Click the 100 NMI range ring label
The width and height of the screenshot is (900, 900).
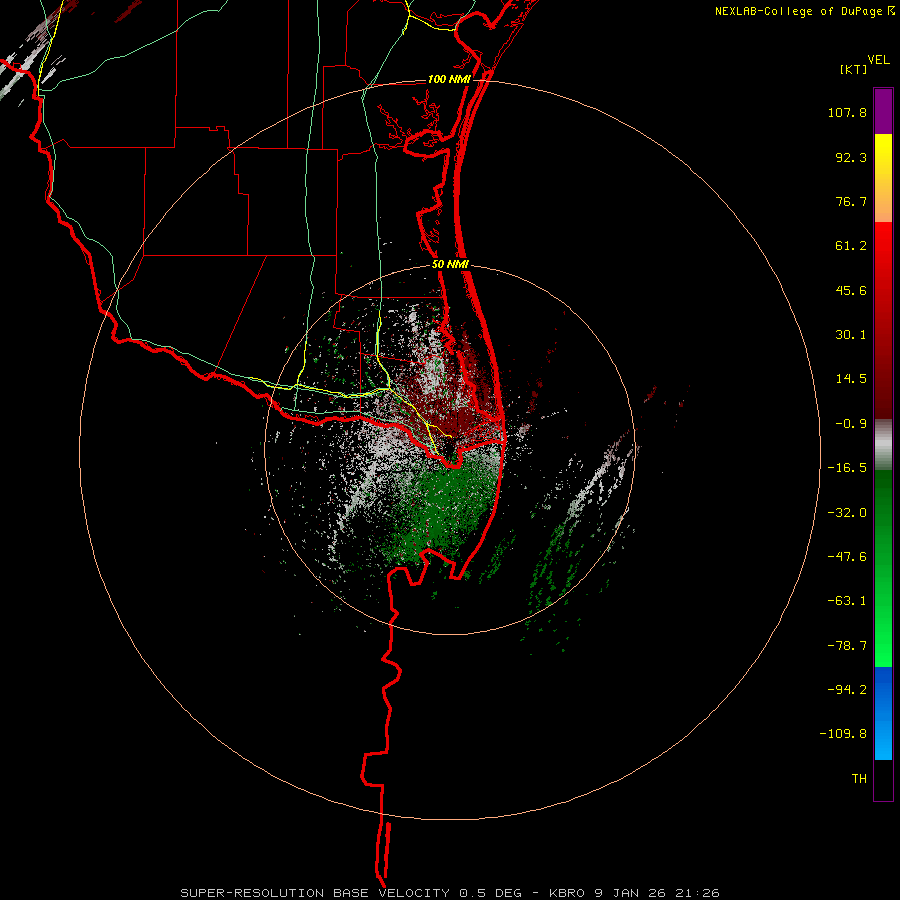449,79
